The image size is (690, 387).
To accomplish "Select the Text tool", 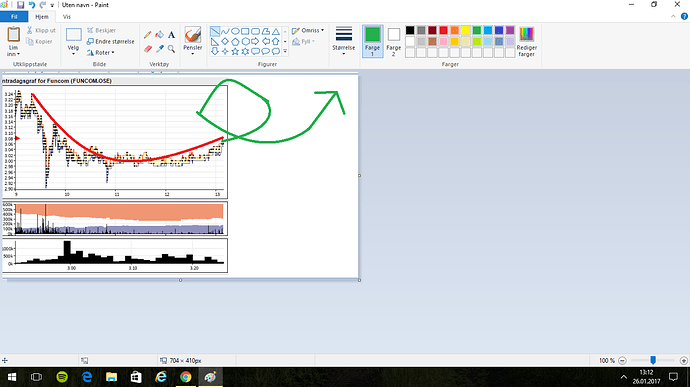I will click(x=171, y=35).
